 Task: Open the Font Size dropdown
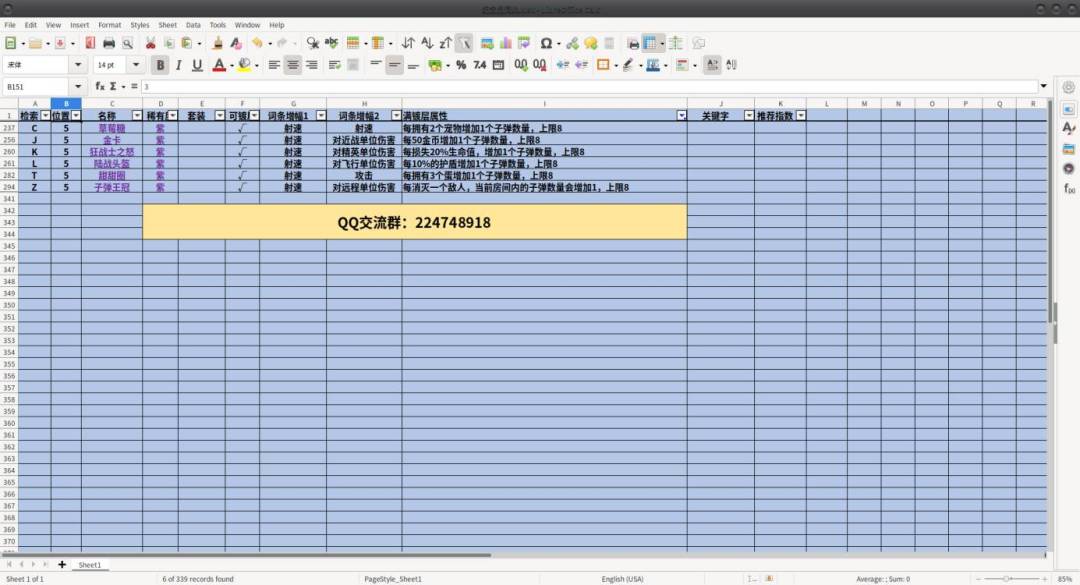[136, 65]
